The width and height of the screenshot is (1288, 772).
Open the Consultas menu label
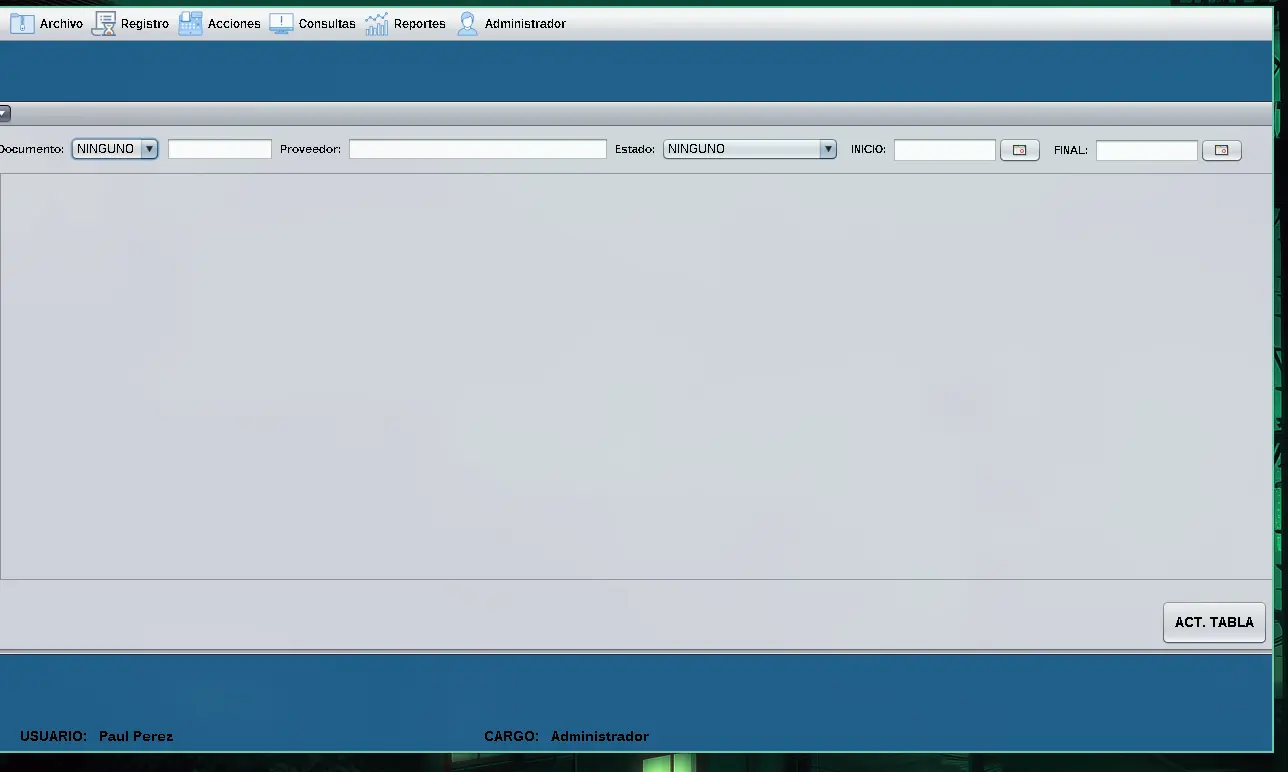(327, 23)
